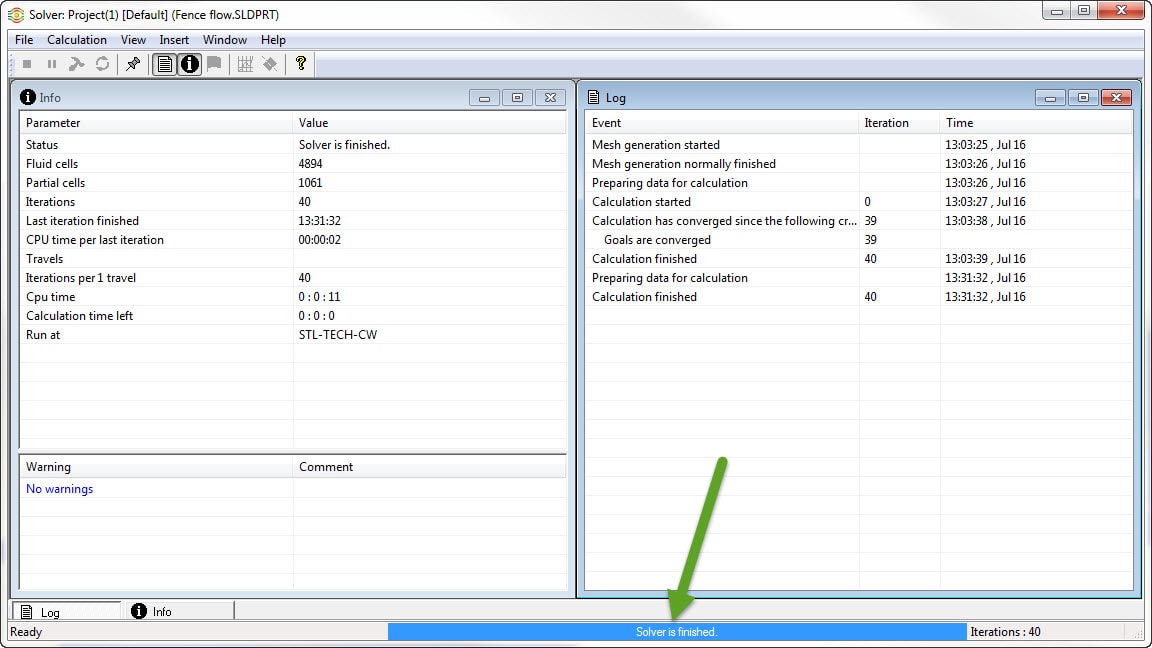
Task: Open the Calculation menu
Action: pyautogui.click(x=77, y=40)
